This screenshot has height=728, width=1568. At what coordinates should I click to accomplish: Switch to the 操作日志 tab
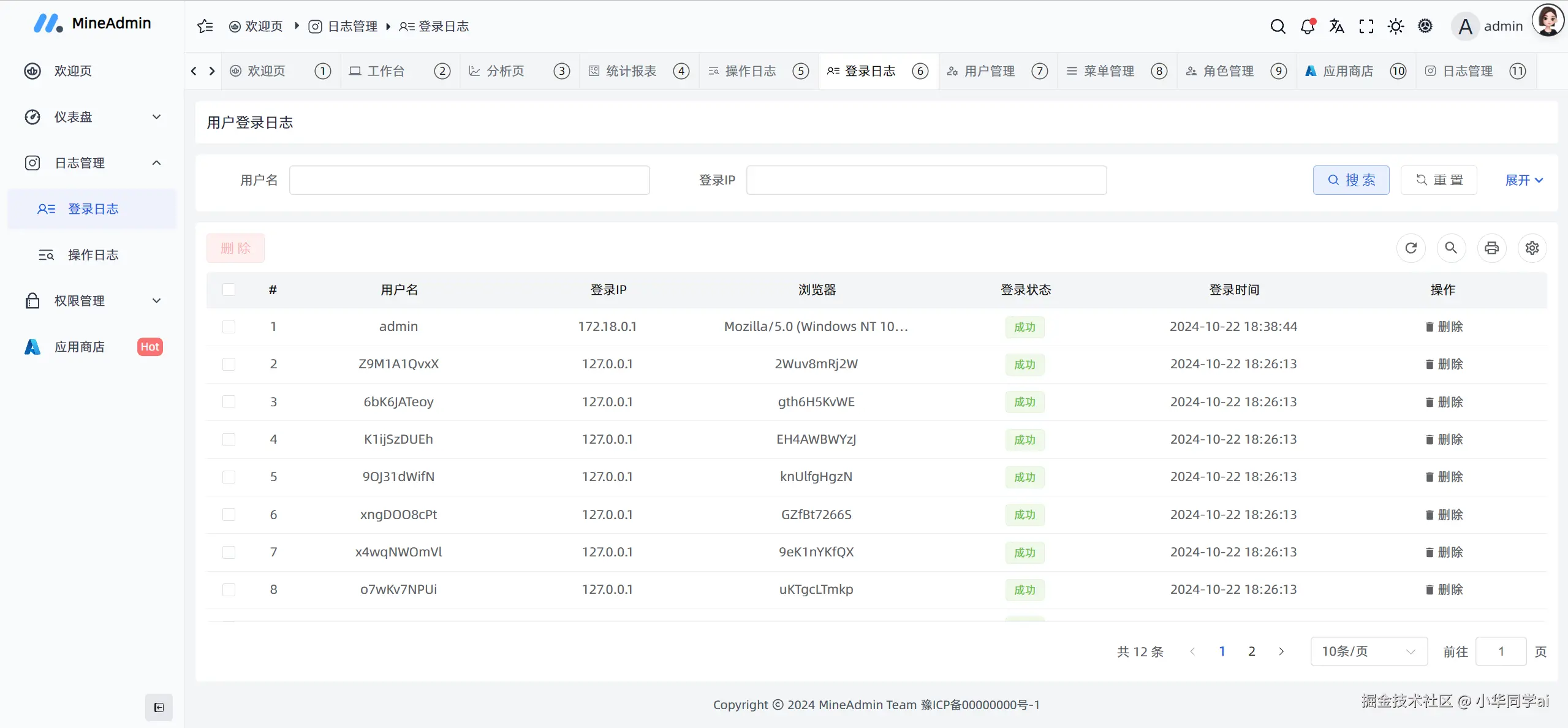[x=750, y=71]
